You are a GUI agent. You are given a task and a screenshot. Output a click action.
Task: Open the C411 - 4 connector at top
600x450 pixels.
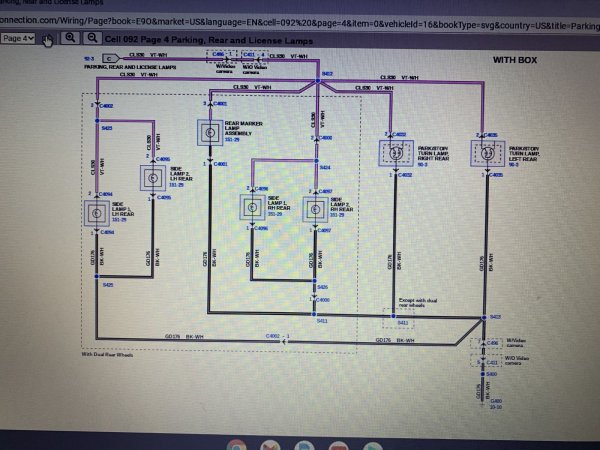(254, 55)
